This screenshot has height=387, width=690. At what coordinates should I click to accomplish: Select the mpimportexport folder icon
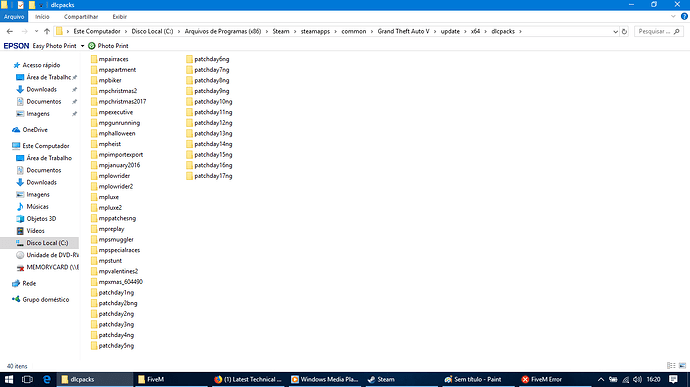[94, 155]
